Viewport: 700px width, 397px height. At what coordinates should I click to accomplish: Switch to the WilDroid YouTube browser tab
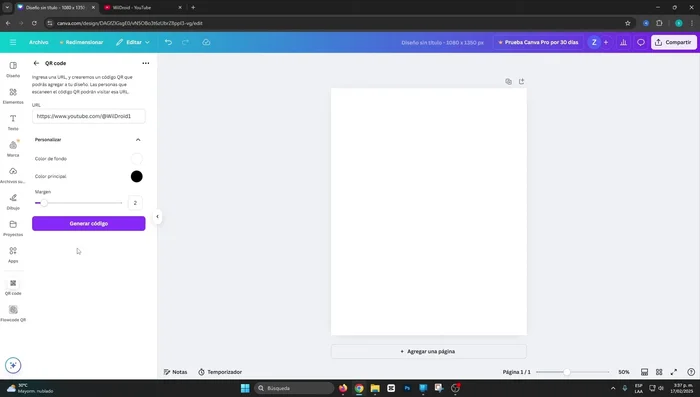[142, 8]
